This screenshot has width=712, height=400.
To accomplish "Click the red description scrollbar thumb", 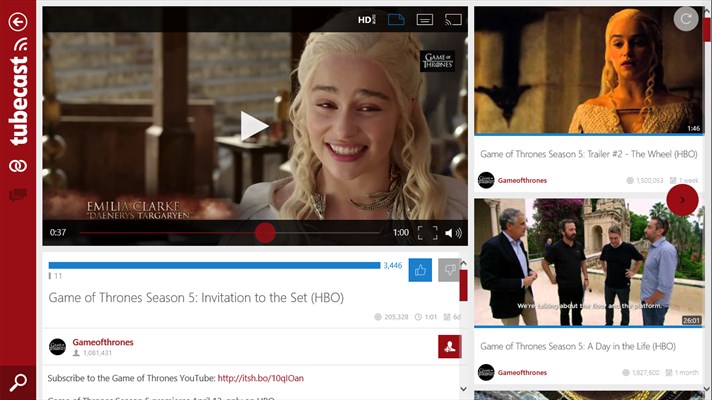I will (x=463, y=285).
